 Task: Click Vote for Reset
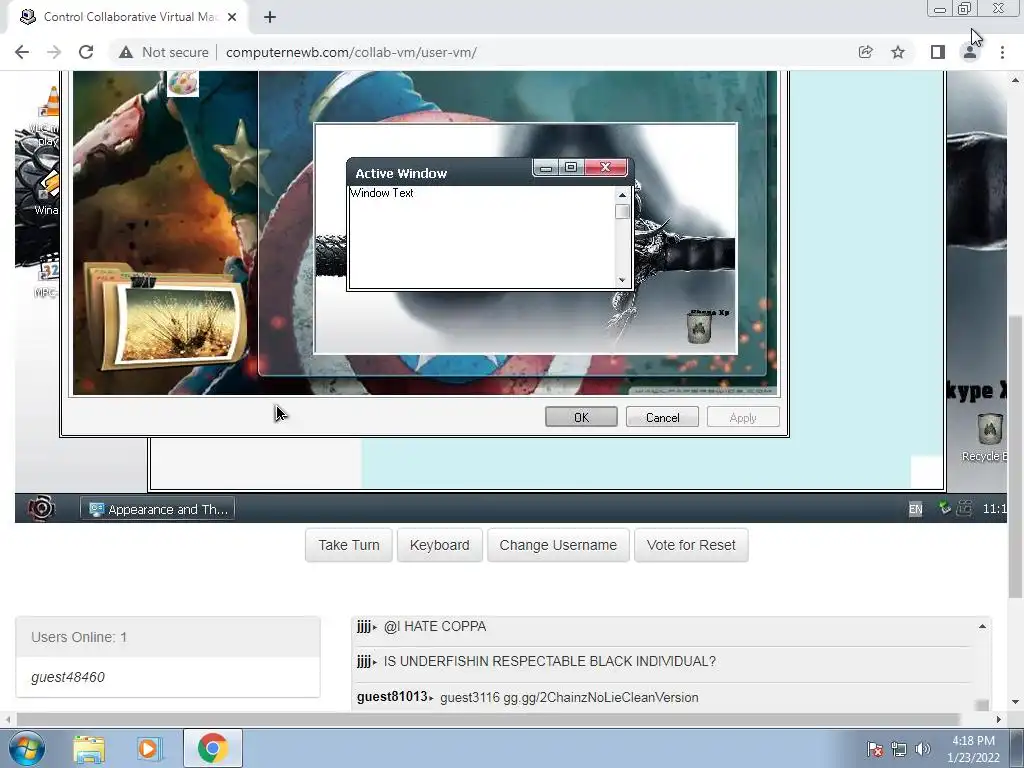click(x=691, y=545)
